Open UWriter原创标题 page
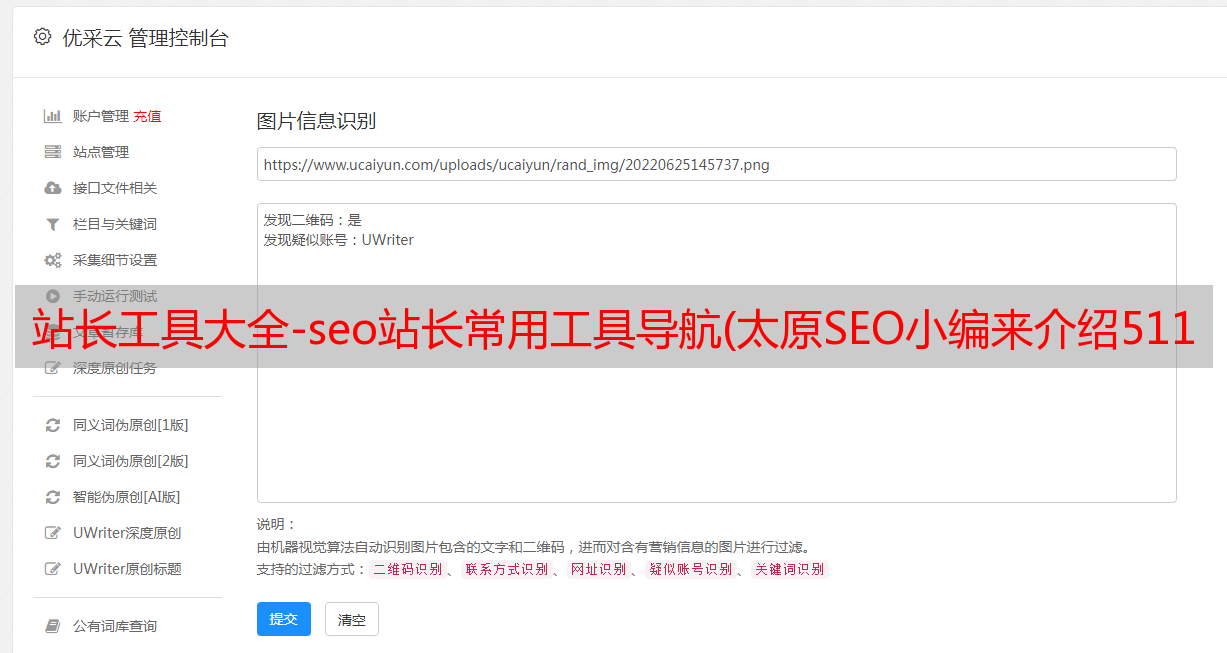This screenshot has height=653, width=1227. pos(127,569)
